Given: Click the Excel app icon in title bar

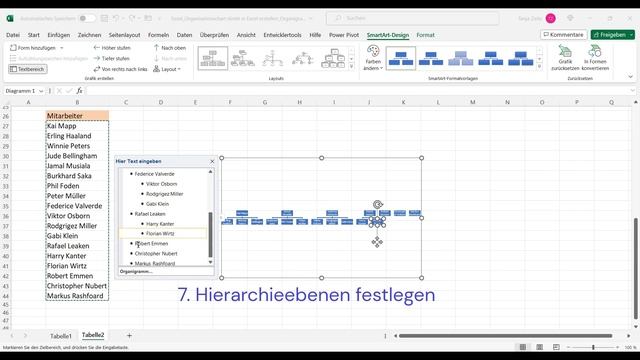Looking at the screenshot, I should [x=10, y=18].
